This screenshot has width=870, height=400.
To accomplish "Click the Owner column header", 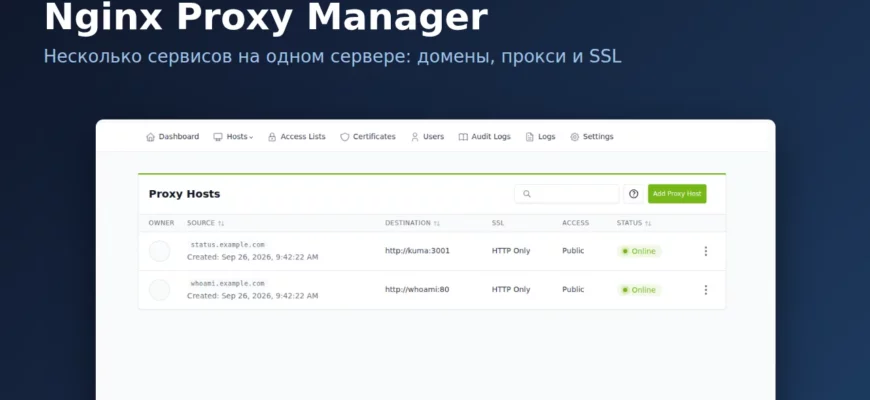I will pyautogui.click(x=161, y=223).
